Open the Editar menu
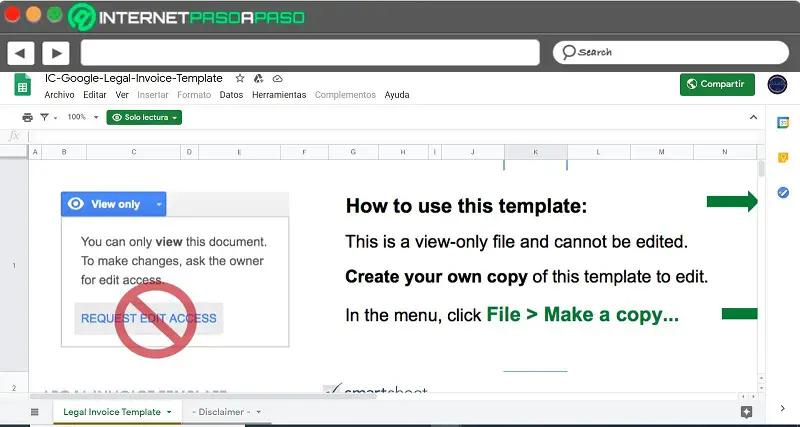800x427 pixels. tap(95, 95)
